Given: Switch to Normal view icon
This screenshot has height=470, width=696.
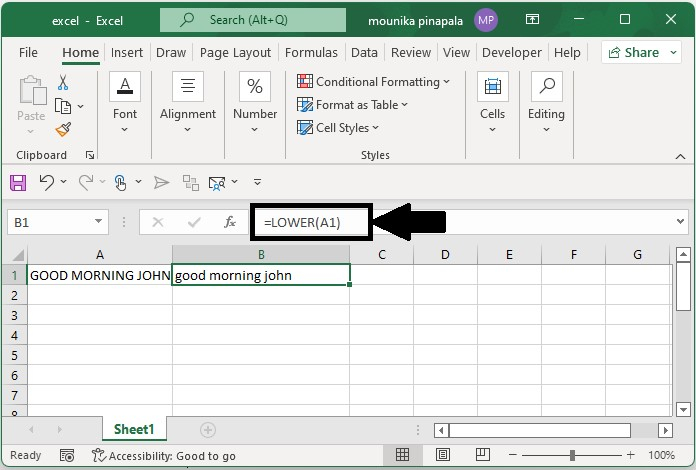Looking at the screenshot, I should [402, 454].
